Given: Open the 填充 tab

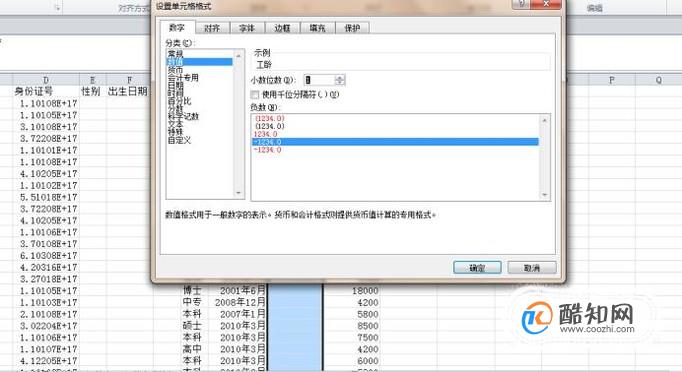Looking at the screenshot, I should (x=318, y=28).
